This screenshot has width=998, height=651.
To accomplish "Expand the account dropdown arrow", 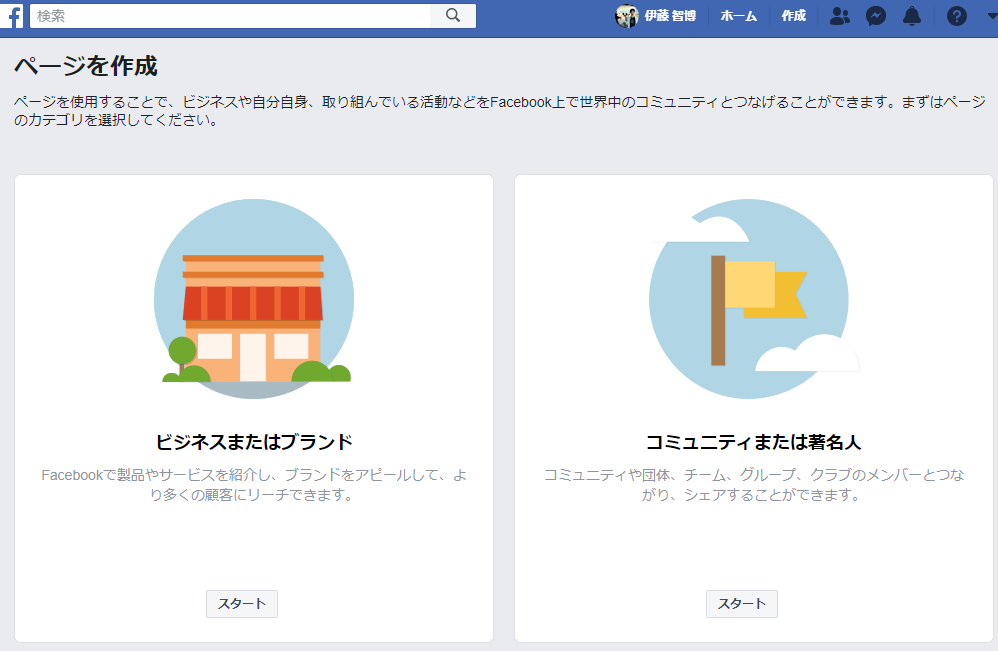I will click(x=992, y=16).
